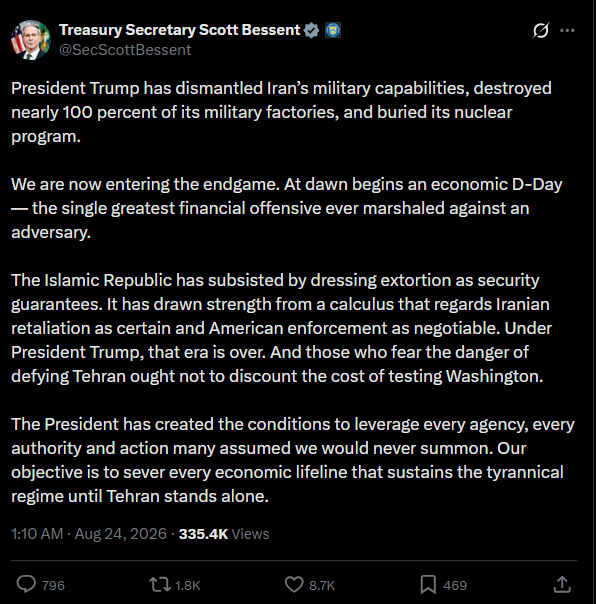Click the paragraph starting "We are now entering"
This screenshot has width=596, height=604.
tap(287, 208)
